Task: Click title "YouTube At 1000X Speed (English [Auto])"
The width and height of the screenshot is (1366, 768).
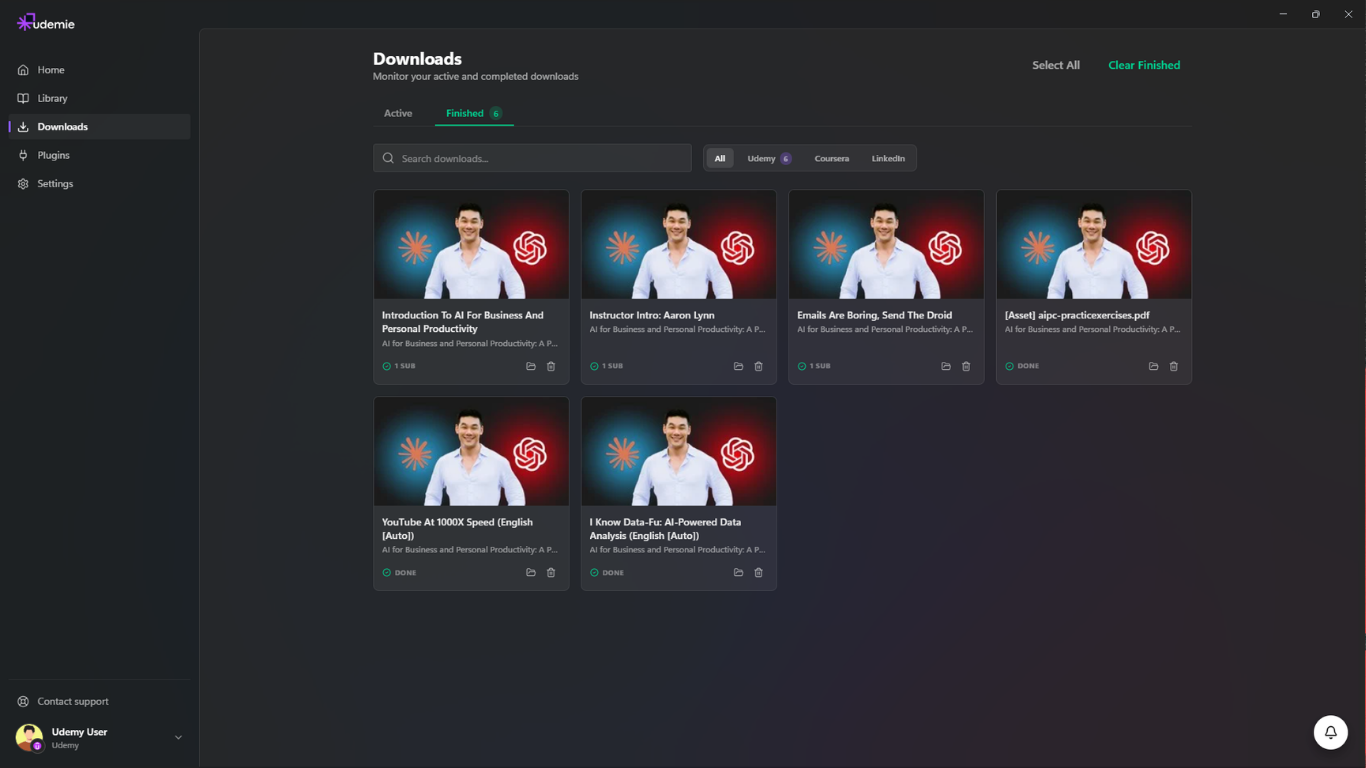Action: tap(457, 529)
